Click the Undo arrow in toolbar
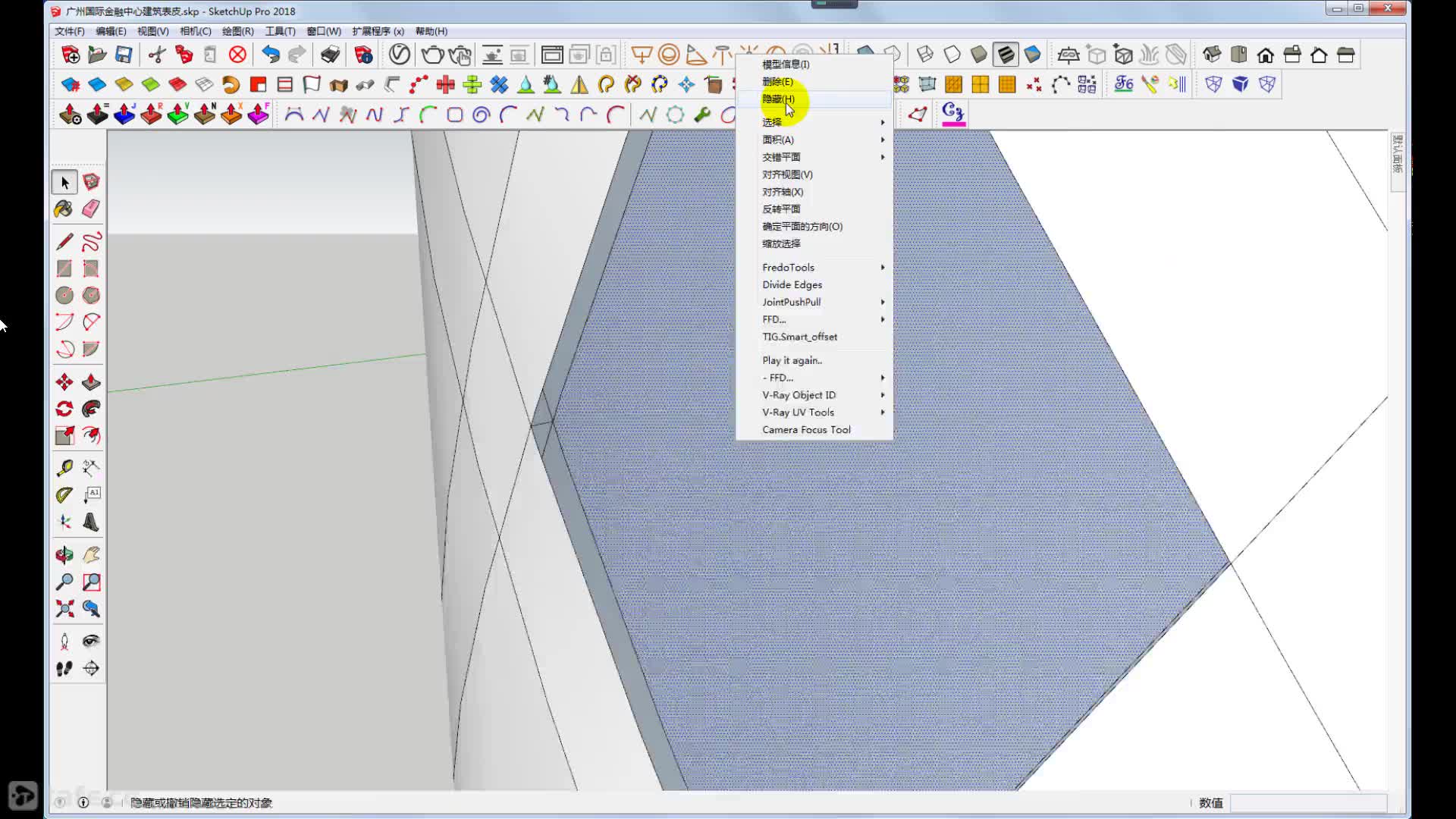This screenshot has height=819, width=1456. (271, 55)
